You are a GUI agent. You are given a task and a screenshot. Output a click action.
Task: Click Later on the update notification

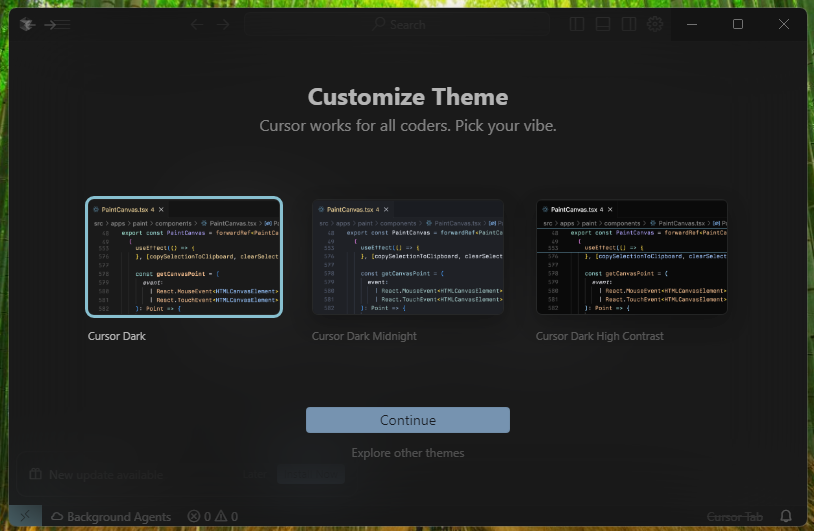click(x=254, y=474)
